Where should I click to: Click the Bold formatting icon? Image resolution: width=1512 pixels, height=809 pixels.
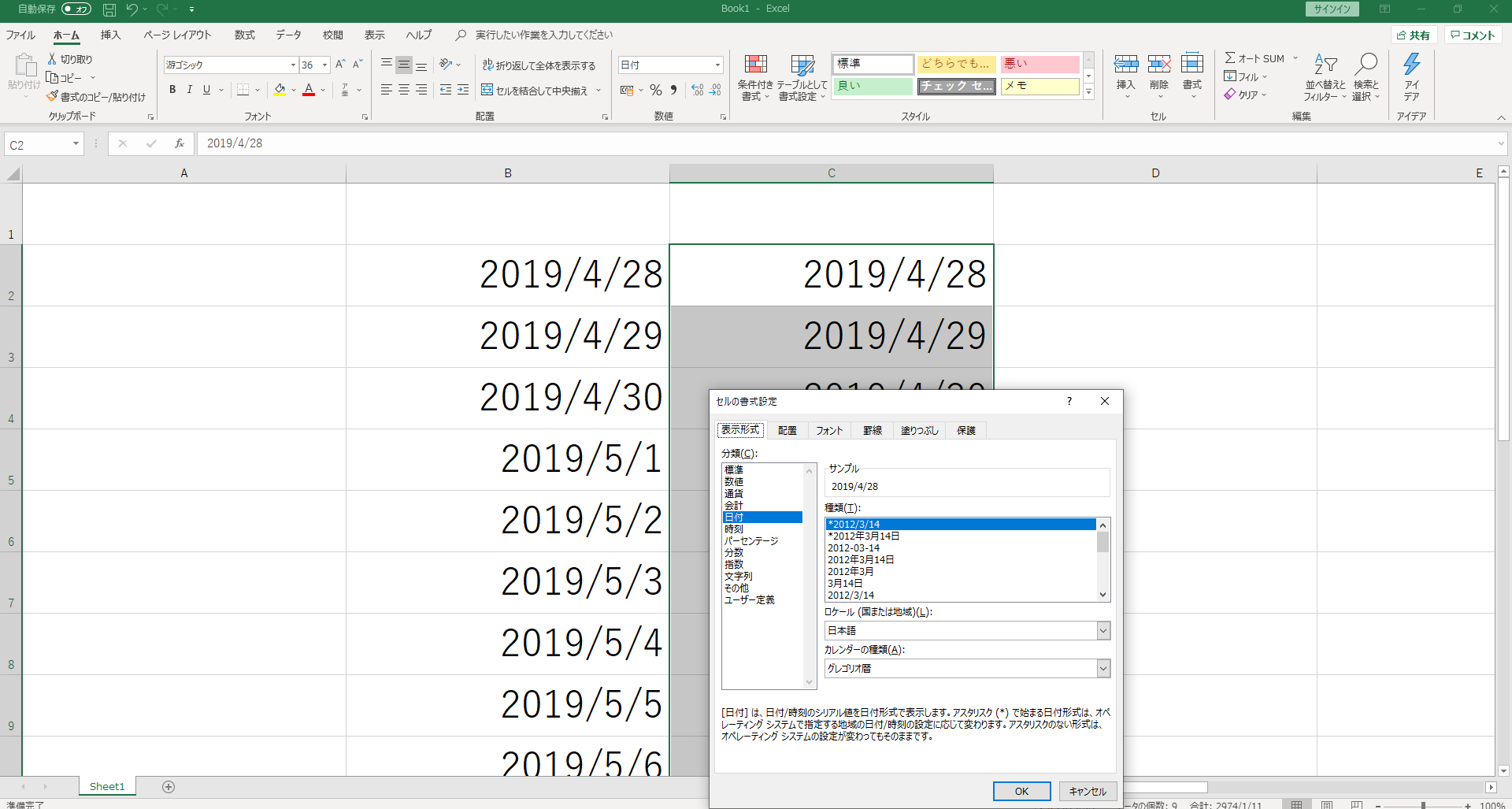(172, 90)
